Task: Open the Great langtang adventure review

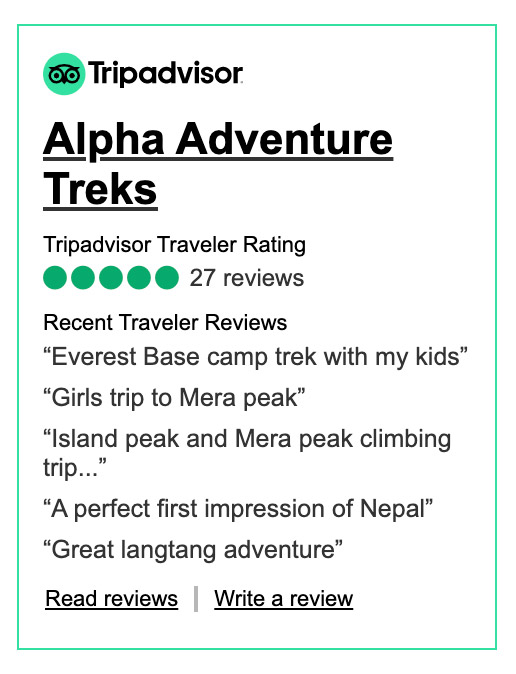Action: pos(193,550)
